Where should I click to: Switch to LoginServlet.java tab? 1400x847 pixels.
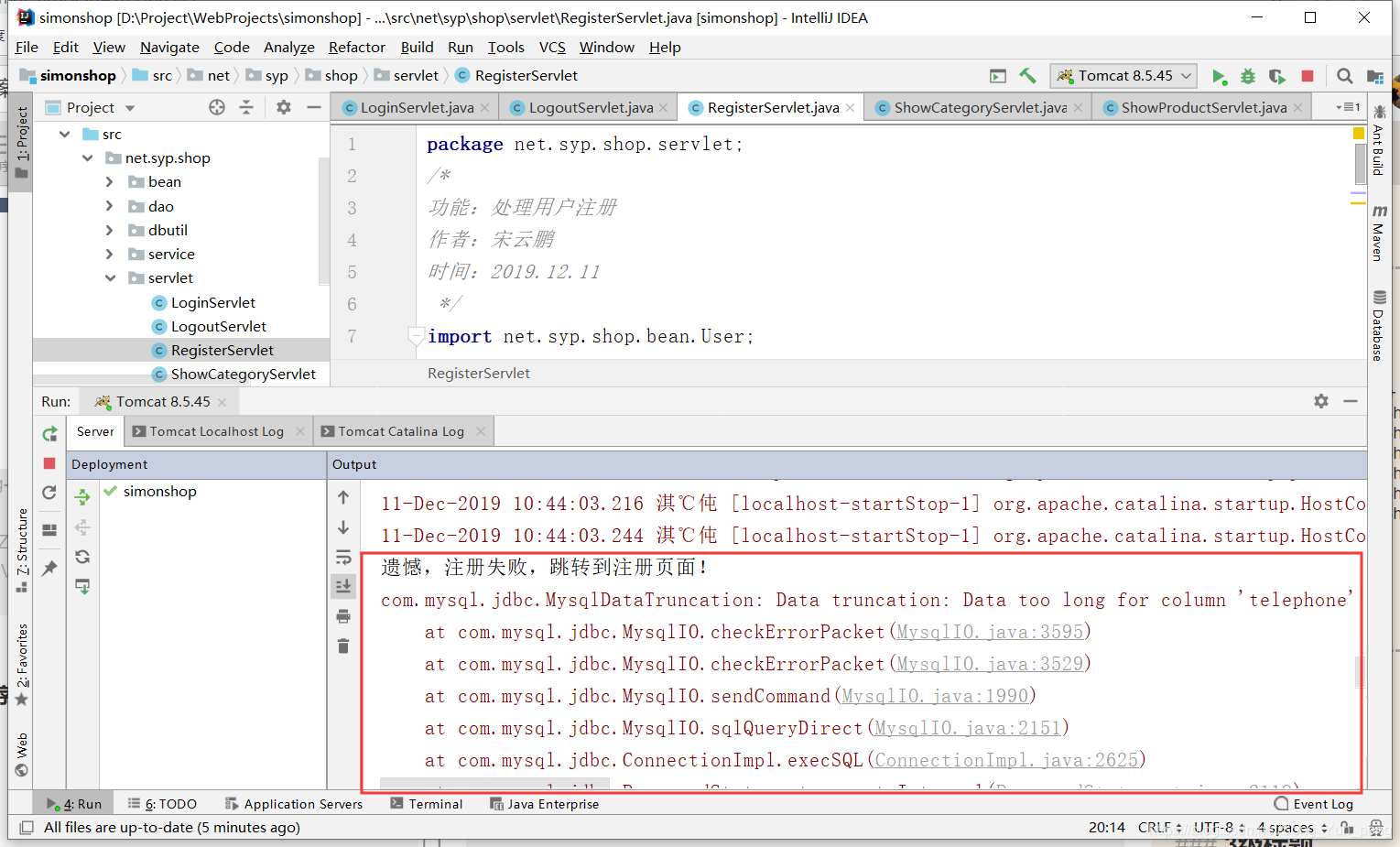tap(417, 108)
